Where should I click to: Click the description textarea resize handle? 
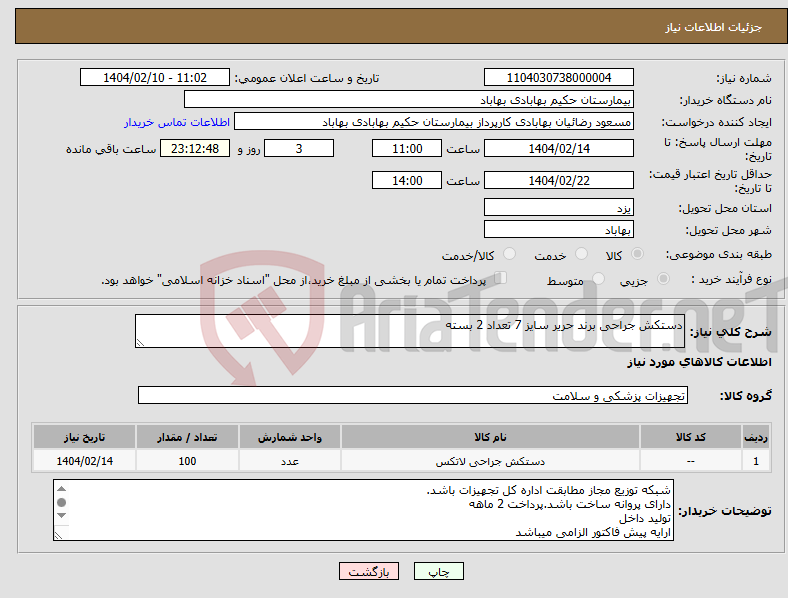pyautogui.click(x=140, y=343)
